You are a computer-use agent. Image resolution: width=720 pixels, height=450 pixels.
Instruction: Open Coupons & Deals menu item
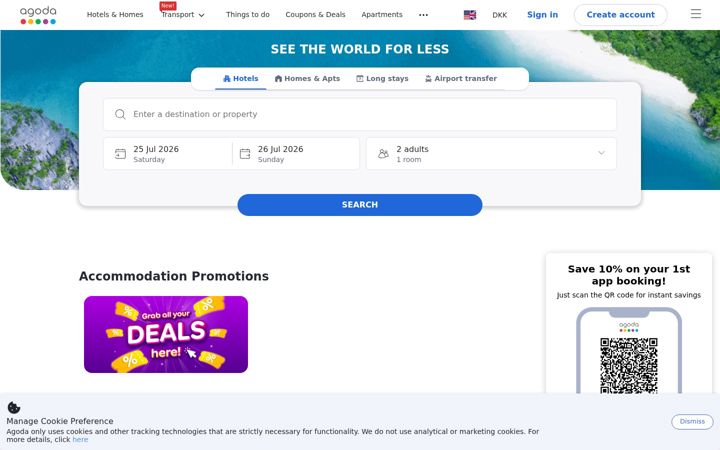[315, 15]
